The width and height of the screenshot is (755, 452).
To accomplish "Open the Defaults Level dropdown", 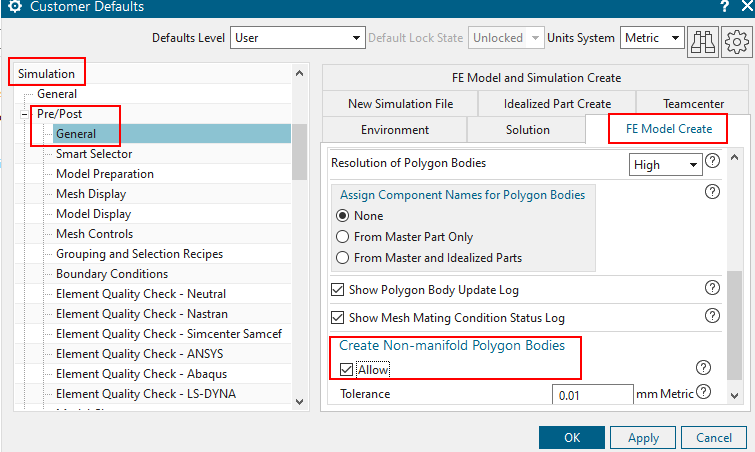I will [297, 38].
